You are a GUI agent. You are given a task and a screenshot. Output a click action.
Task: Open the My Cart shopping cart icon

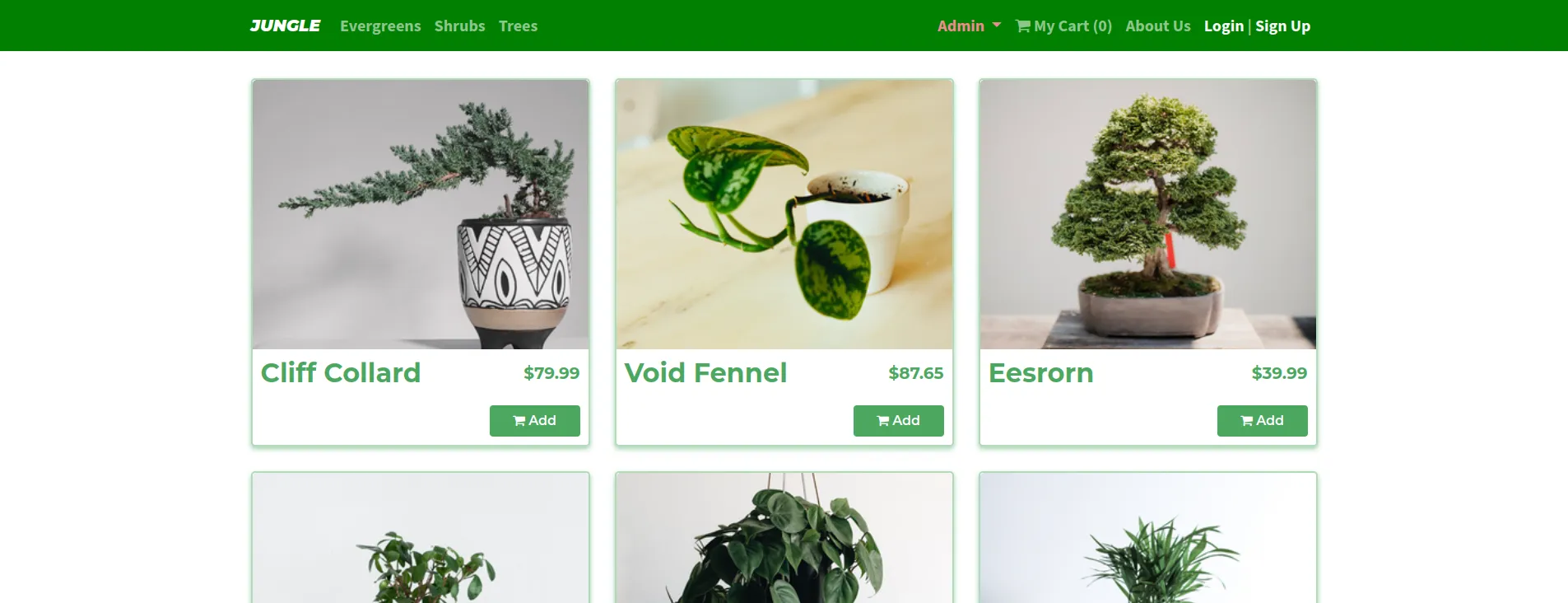tap(1023, 26)
